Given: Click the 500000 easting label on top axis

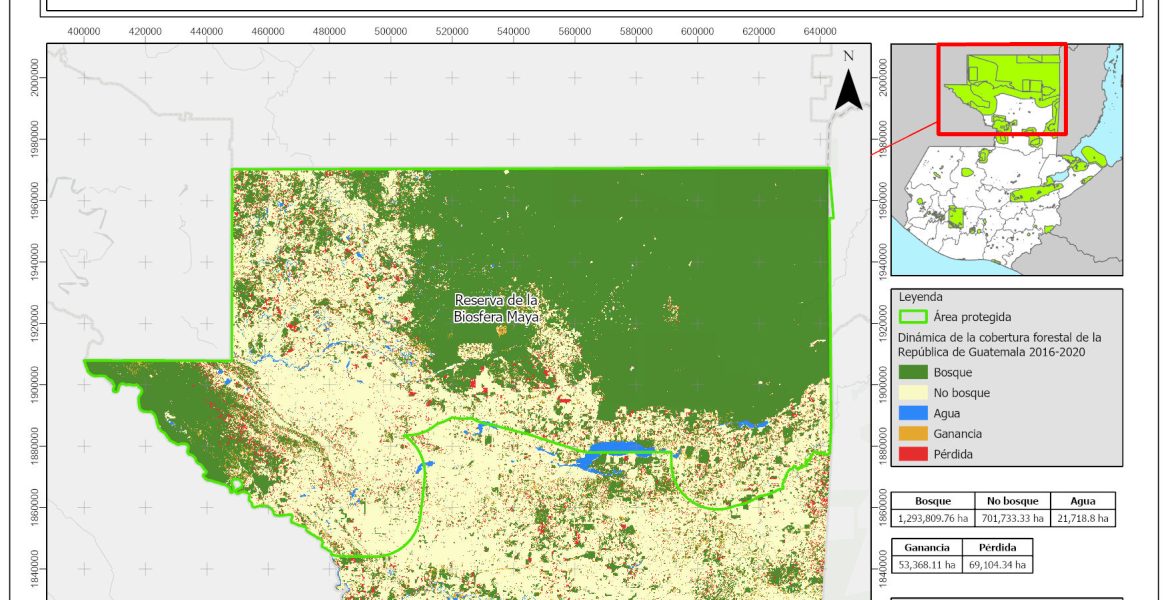Looking at the screenshot, I should click(x=391, y=32).
